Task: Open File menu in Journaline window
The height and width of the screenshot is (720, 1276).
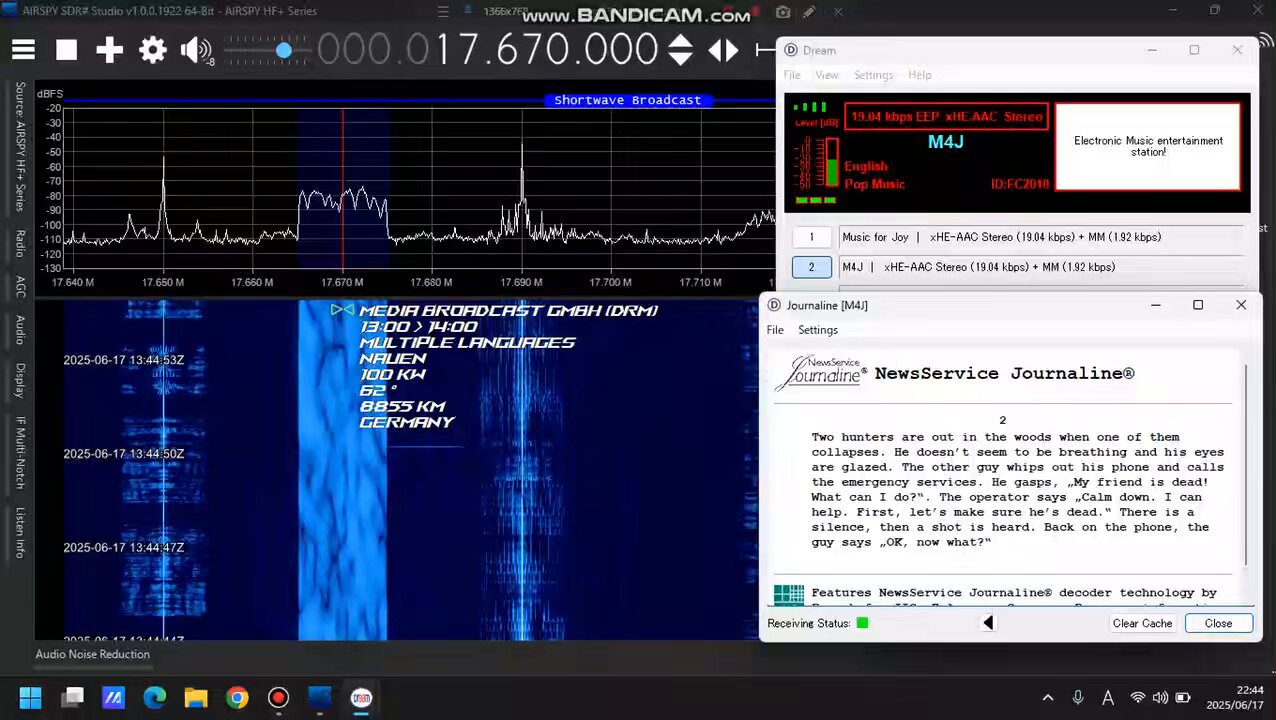Action: tap(775, 330)
